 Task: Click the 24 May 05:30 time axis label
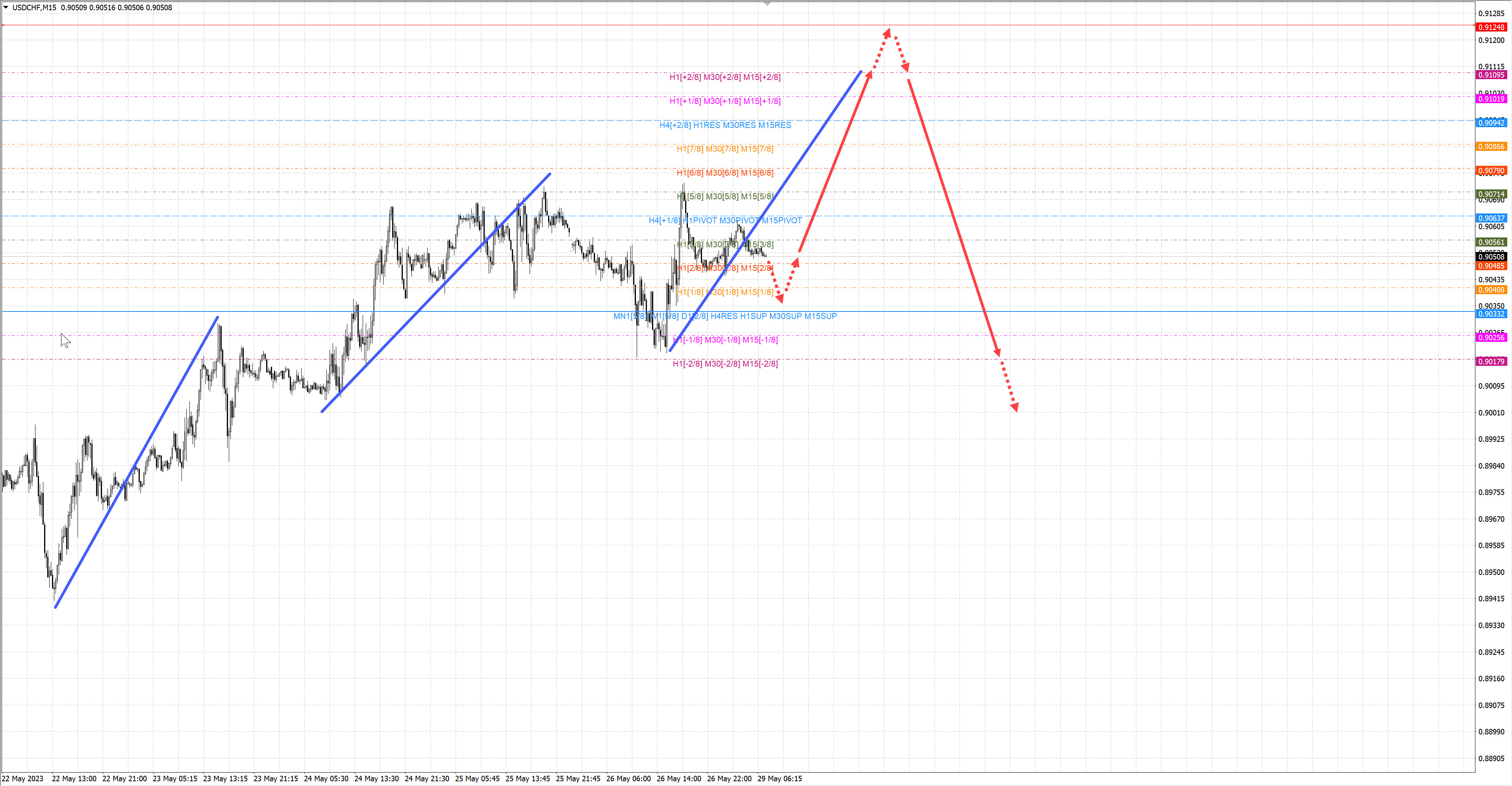tap(326, 779)
